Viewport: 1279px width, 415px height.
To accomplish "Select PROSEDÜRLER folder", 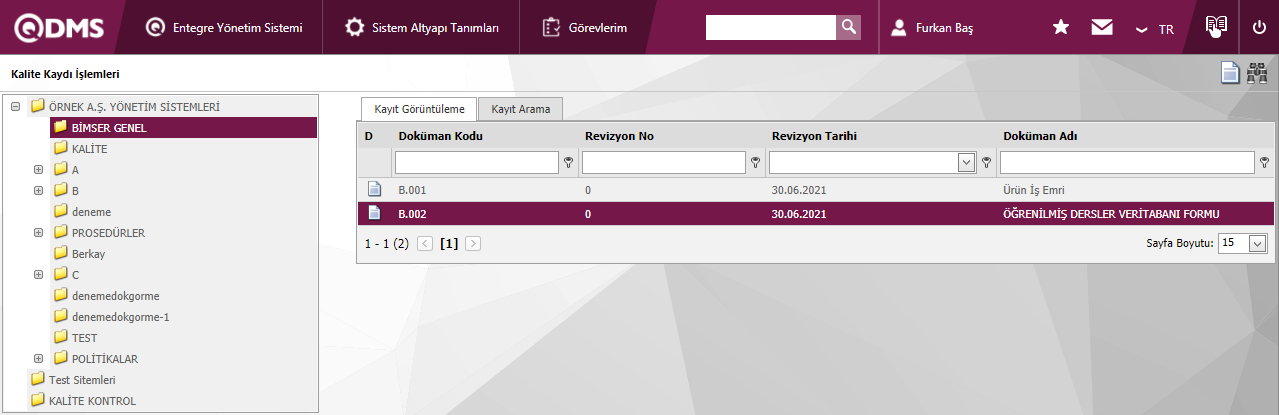I will 108,232.
